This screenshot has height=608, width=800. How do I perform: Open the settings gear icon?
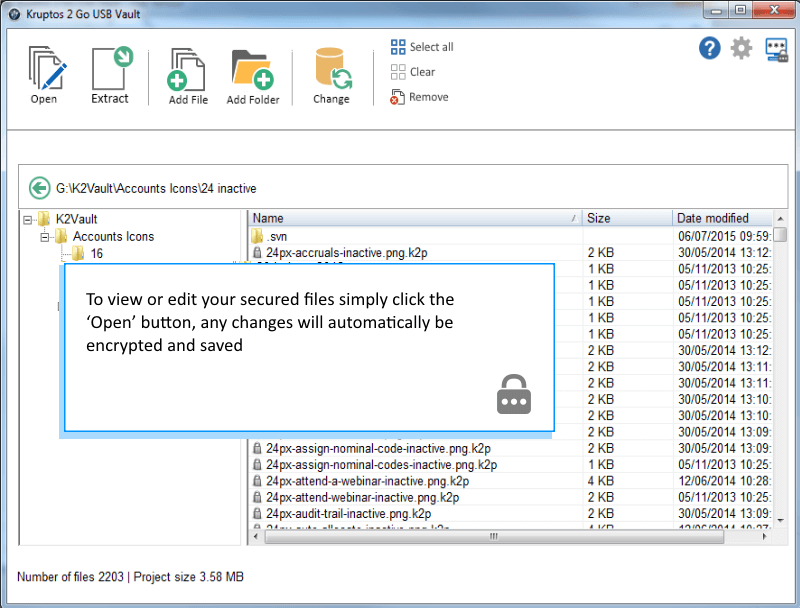[741, 48]
